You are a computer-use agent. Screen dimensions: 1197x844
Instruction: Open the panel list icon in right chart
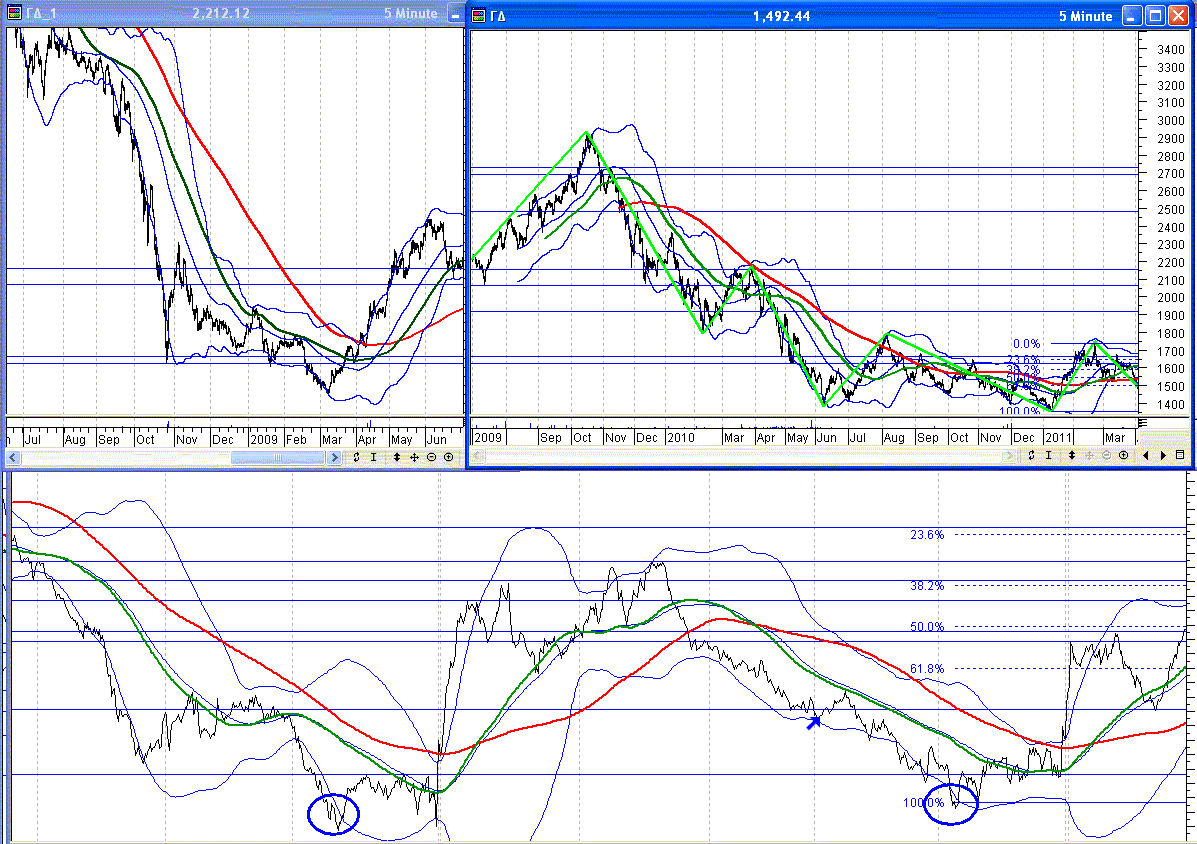click(x=1180, y=455)
